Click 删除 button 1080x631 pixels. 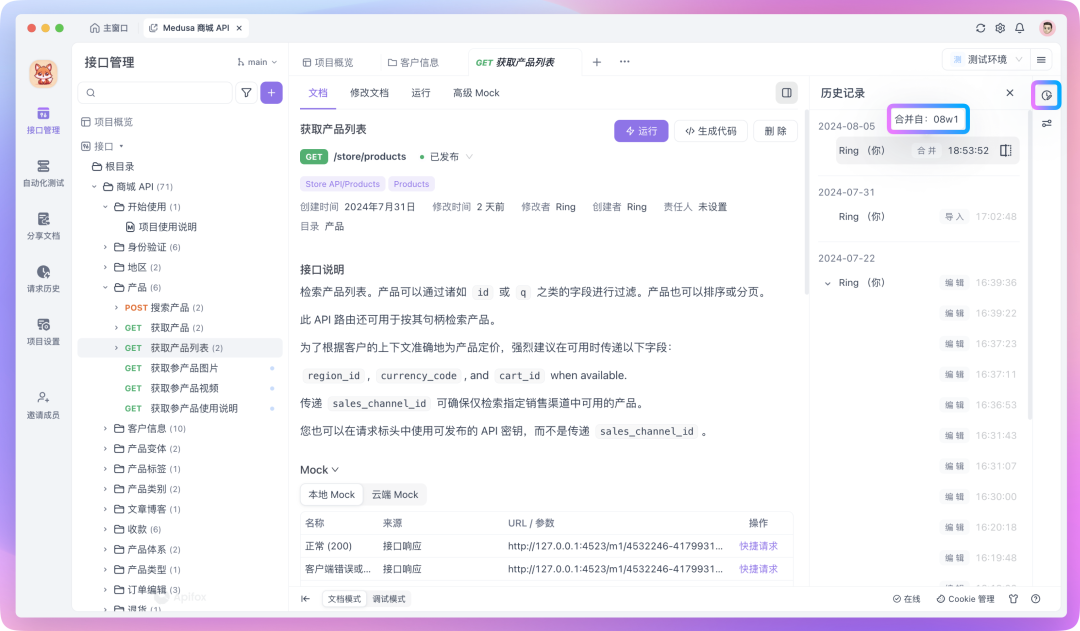[x=776, y=131]
